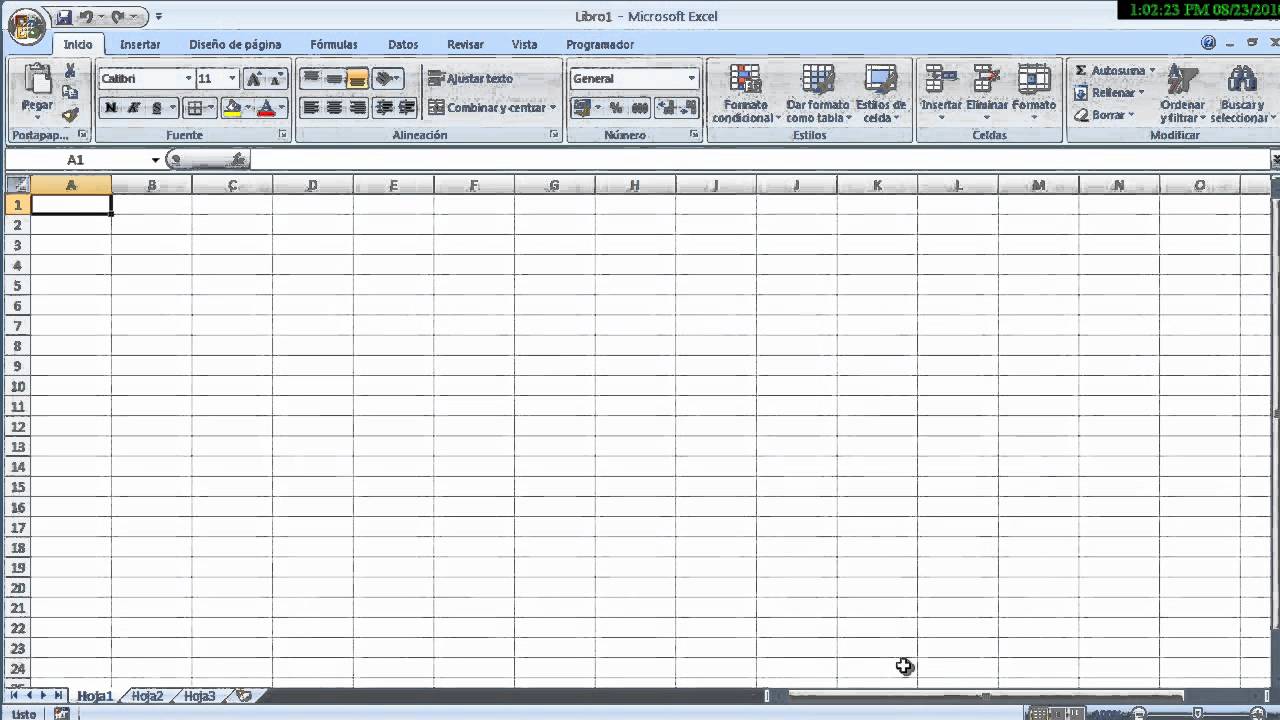Decrease indent in the alignment group
Screen dimensions: 1280x720
click(x=384, y=108)
